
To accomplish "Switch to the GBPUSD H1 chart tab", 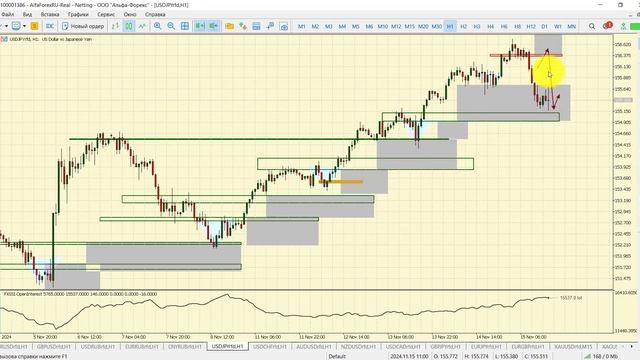I will coord(53,347).
